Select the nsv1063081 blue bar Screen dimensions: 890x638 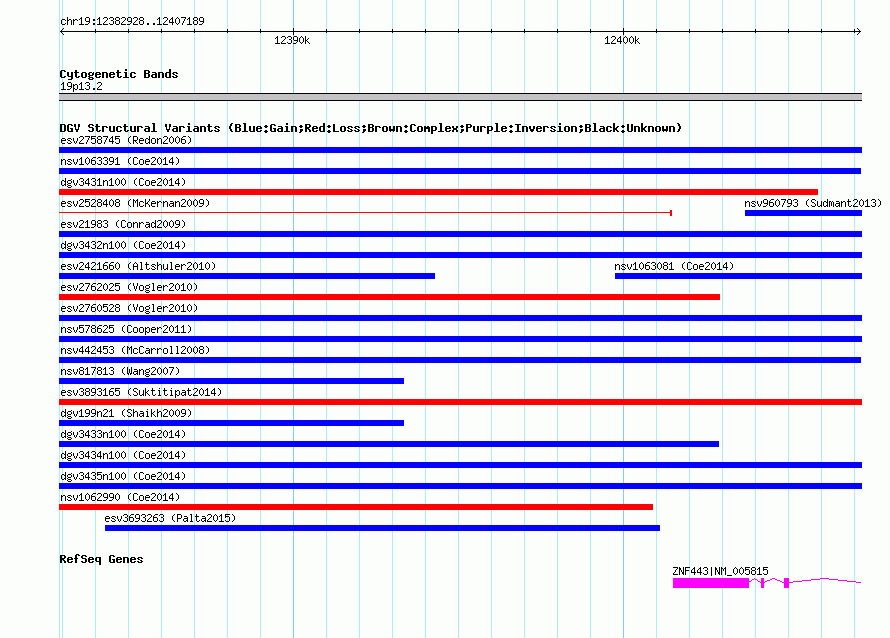[738, 276]
